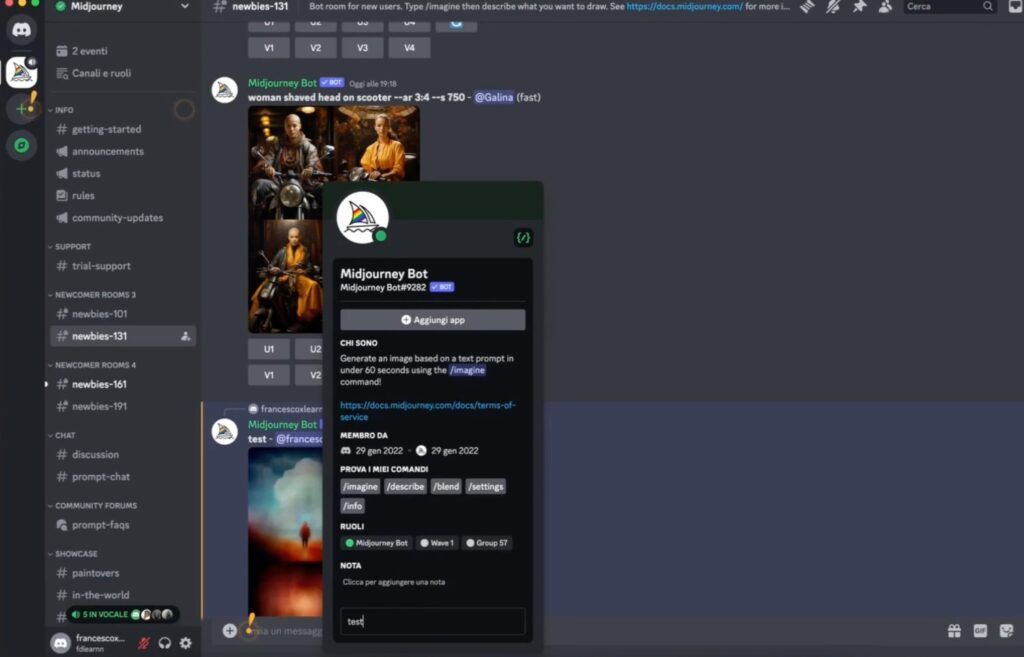Open user settings gear icon
Viewport: 1024px width, 657px height.
point(186,643)
